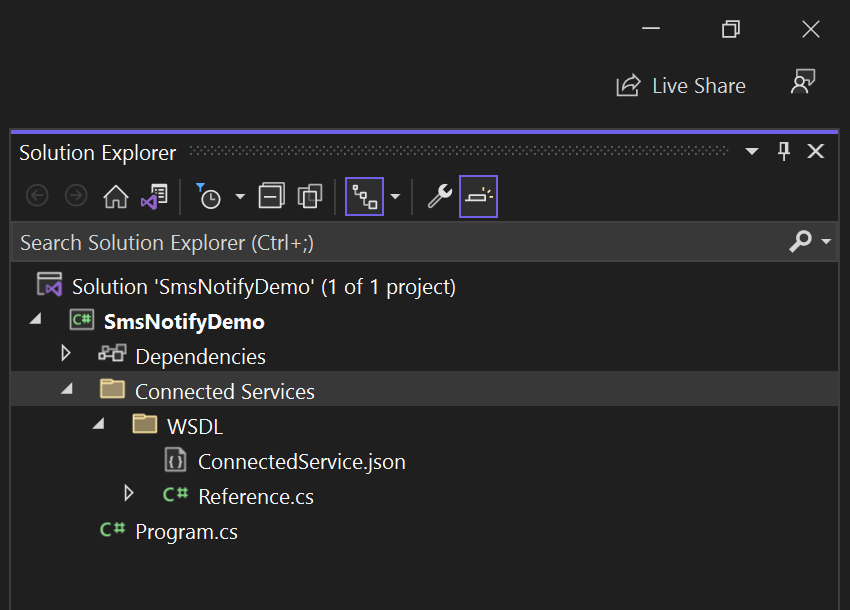
Task: Toggle Track Active Item view button
Action: [x=364, y=197]
